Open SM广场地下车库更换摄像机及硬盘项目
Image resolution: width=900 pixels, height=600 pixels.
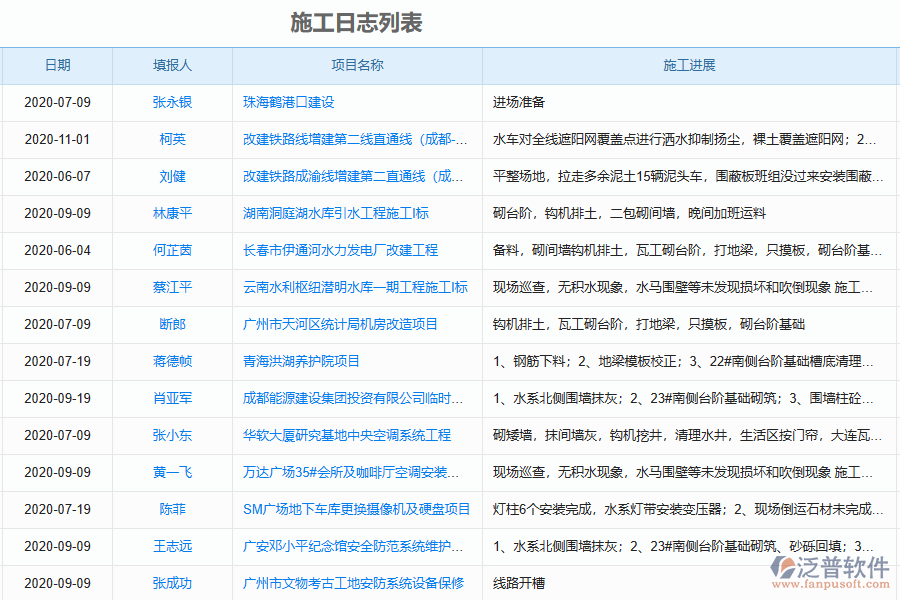pyautogui.click(x=357, y=510)
